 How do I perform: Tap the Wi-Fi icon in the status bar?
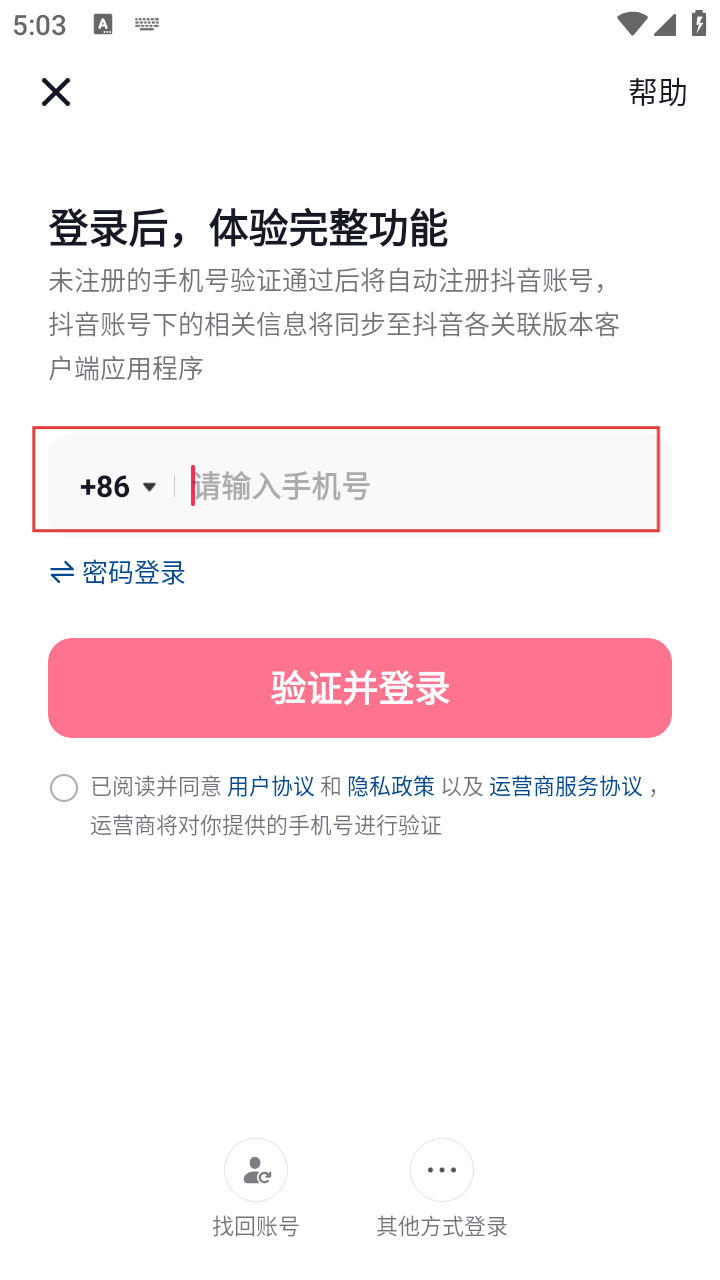(x=631, y=24)
